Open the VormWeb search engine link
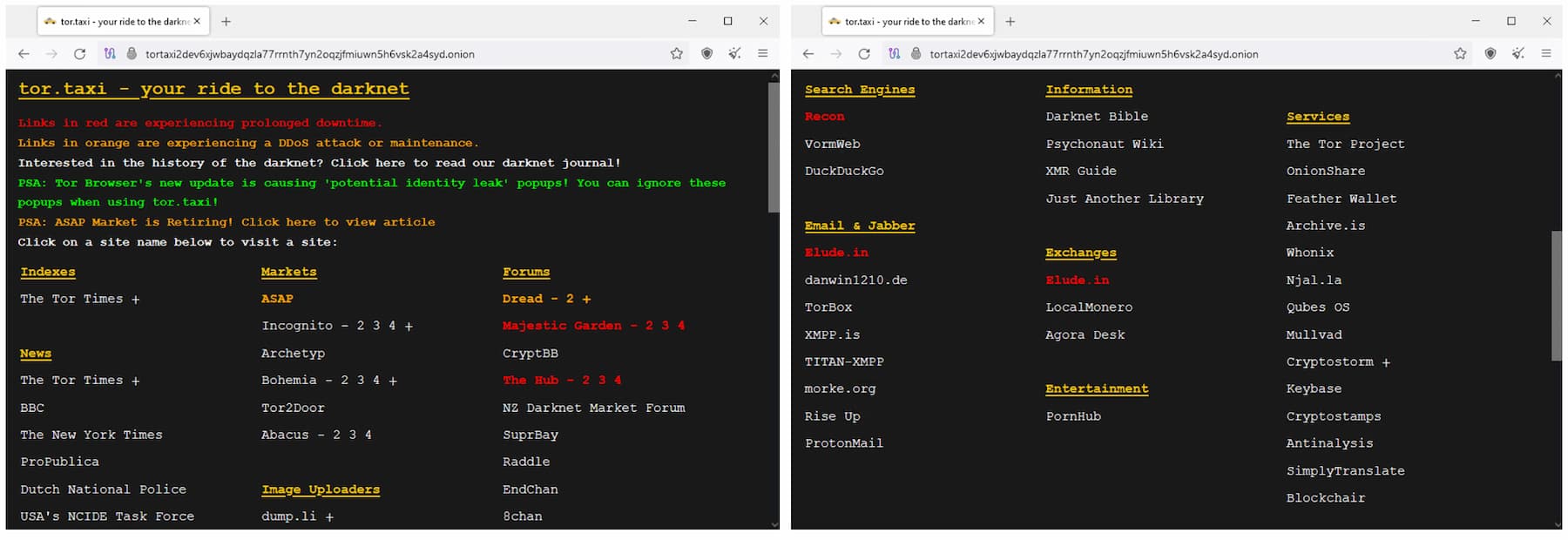The image size is (1568, 540). 832,144
